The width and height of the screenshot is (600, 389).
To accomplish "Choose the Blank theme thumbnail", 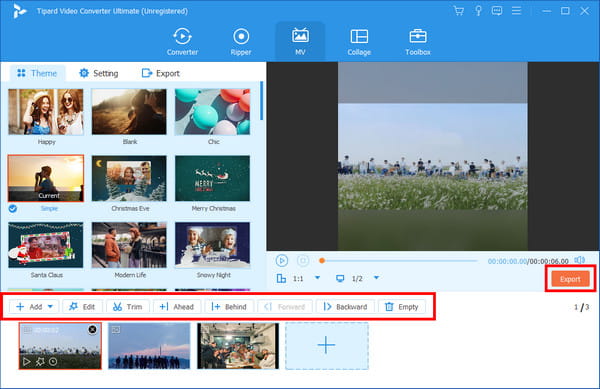I will 129,112.
